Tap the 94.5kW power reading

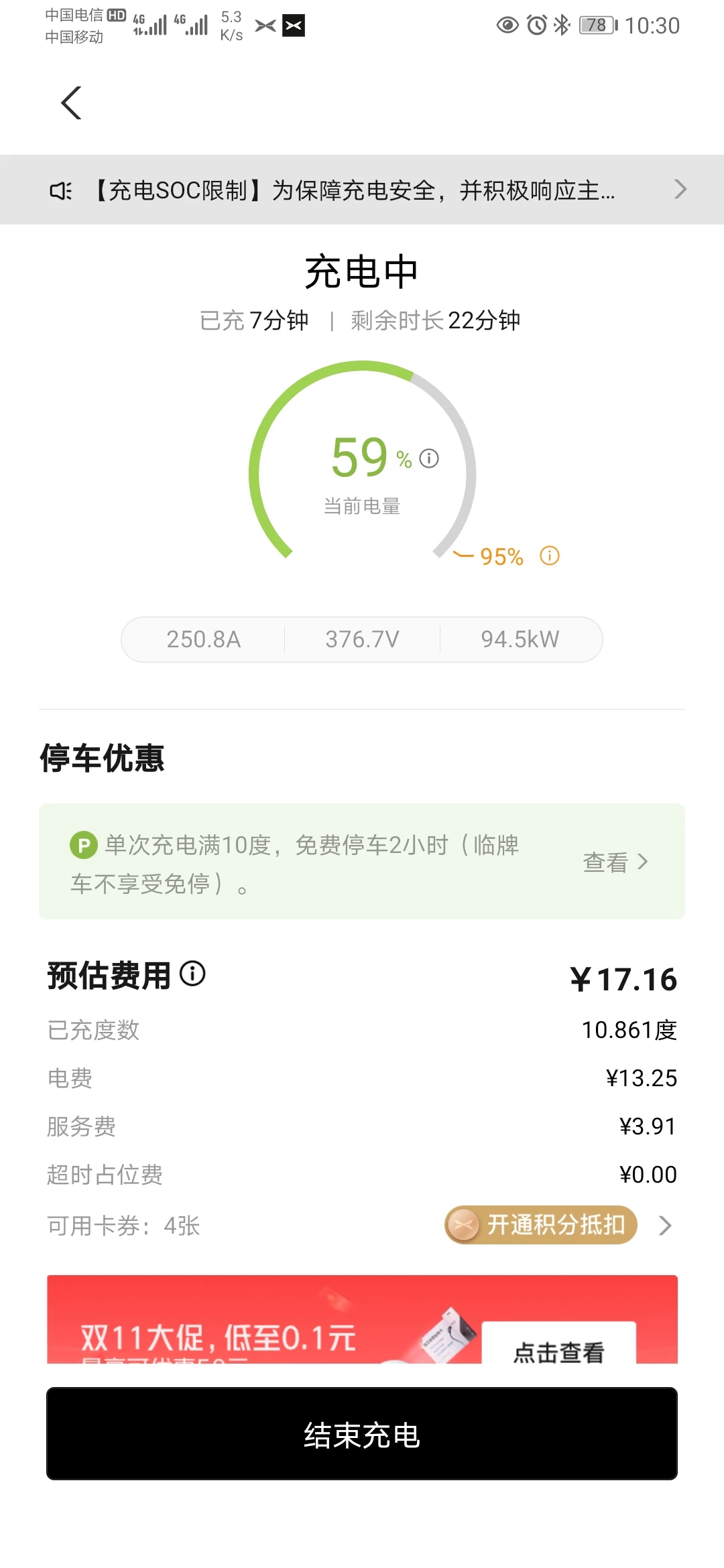click(520, 639)
